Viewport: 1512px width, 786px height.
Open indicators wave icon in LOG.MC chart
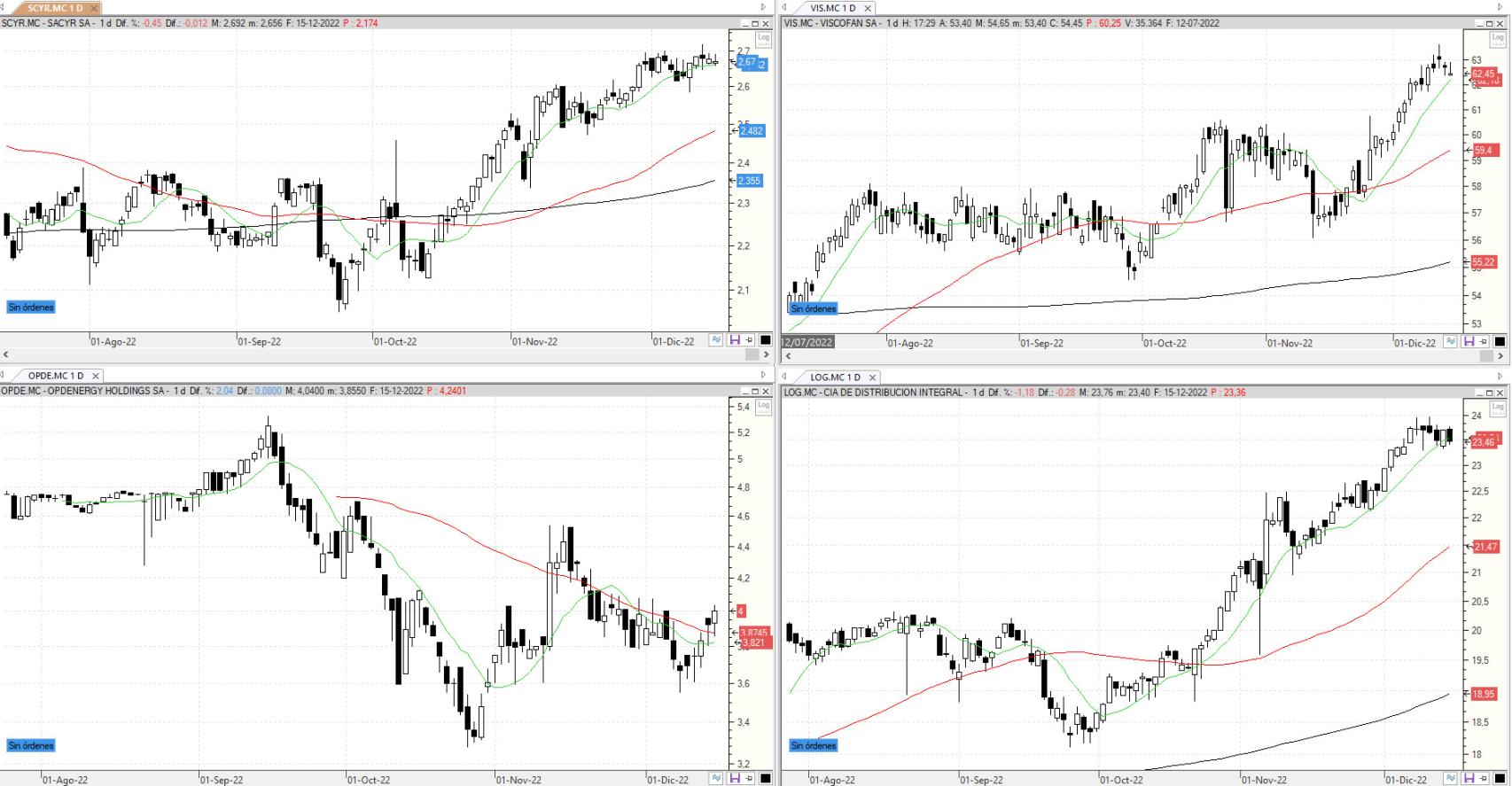point(1451,778)
